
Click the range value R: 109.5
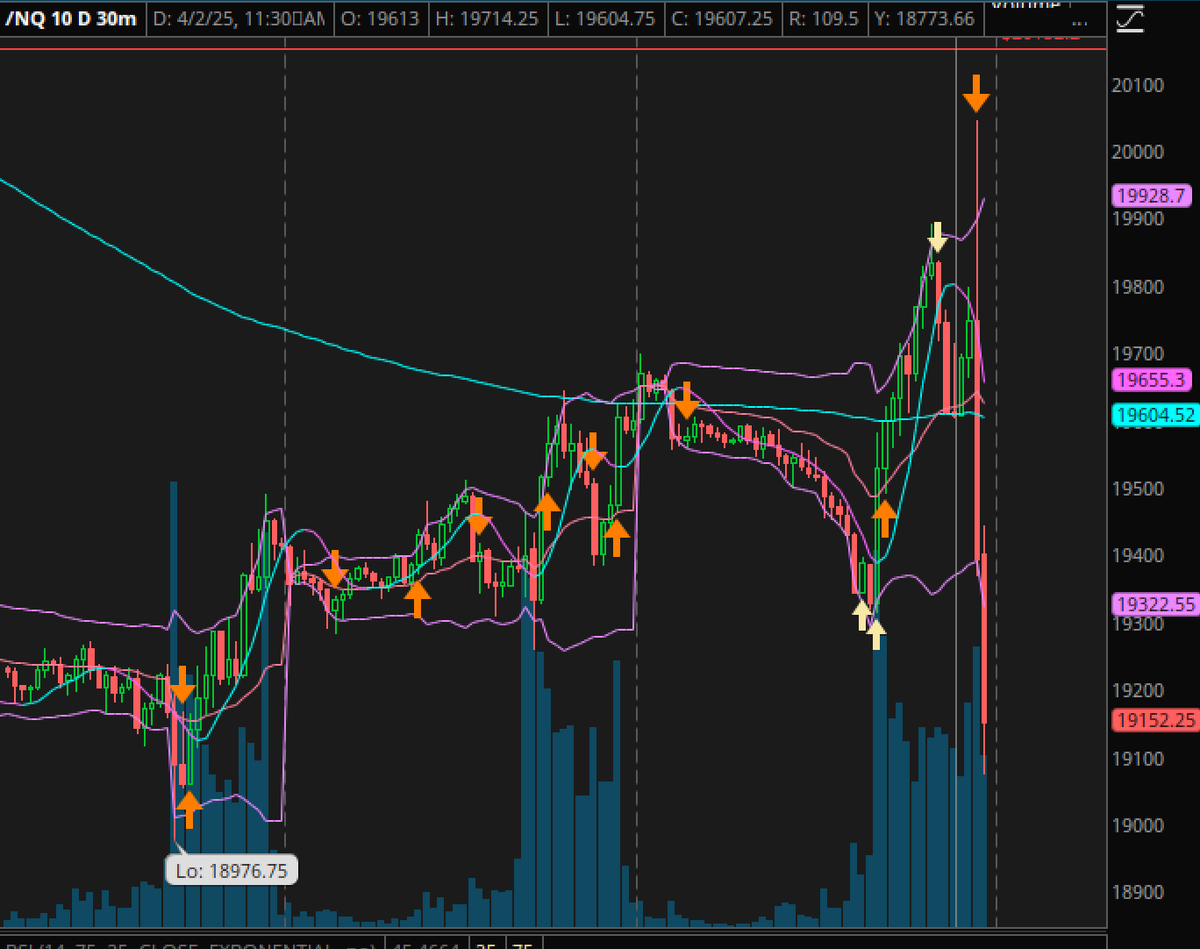[826, 18]
